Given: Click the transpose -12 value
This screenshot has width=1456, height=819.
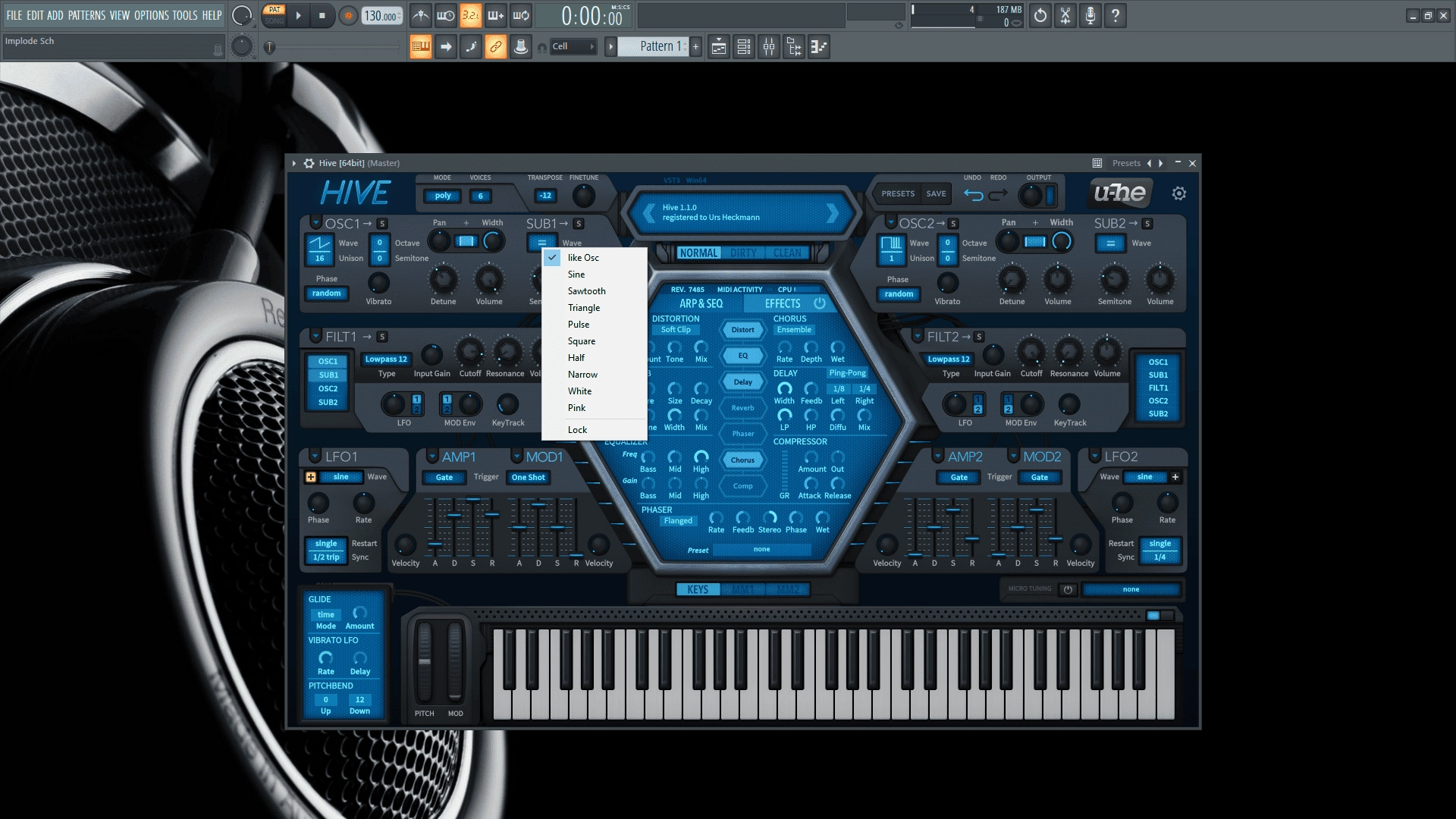Looking at the screenshot, I should pyautogui.click(x=545, y=196).
